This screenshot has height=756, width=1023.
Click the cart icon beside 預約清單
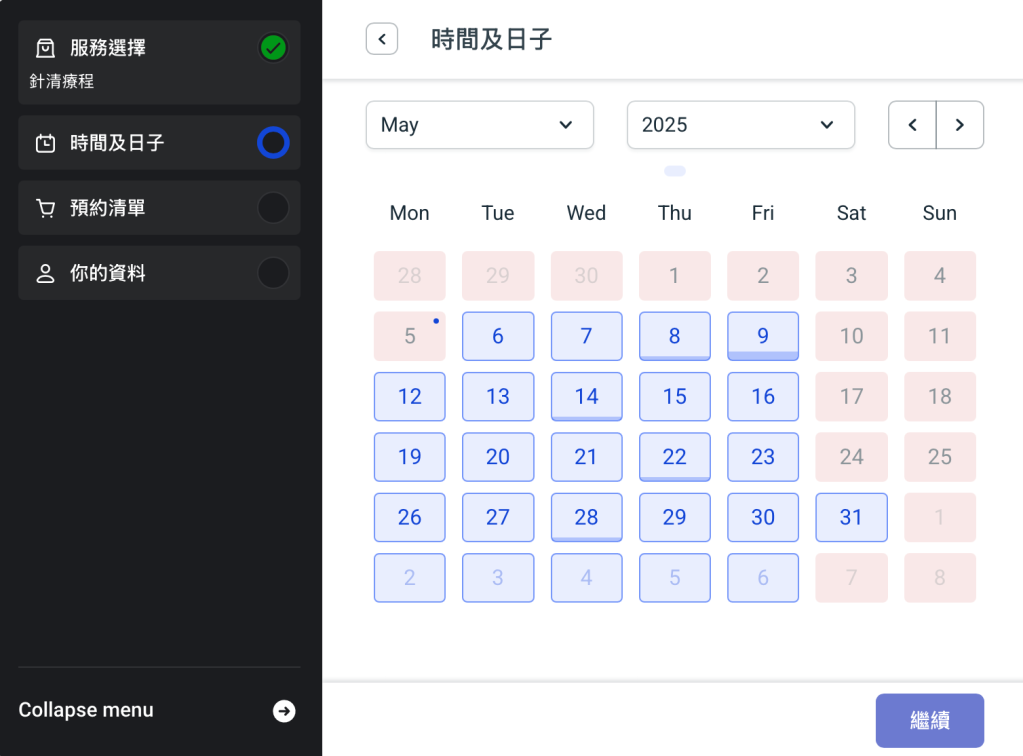[x=45, y=208]
